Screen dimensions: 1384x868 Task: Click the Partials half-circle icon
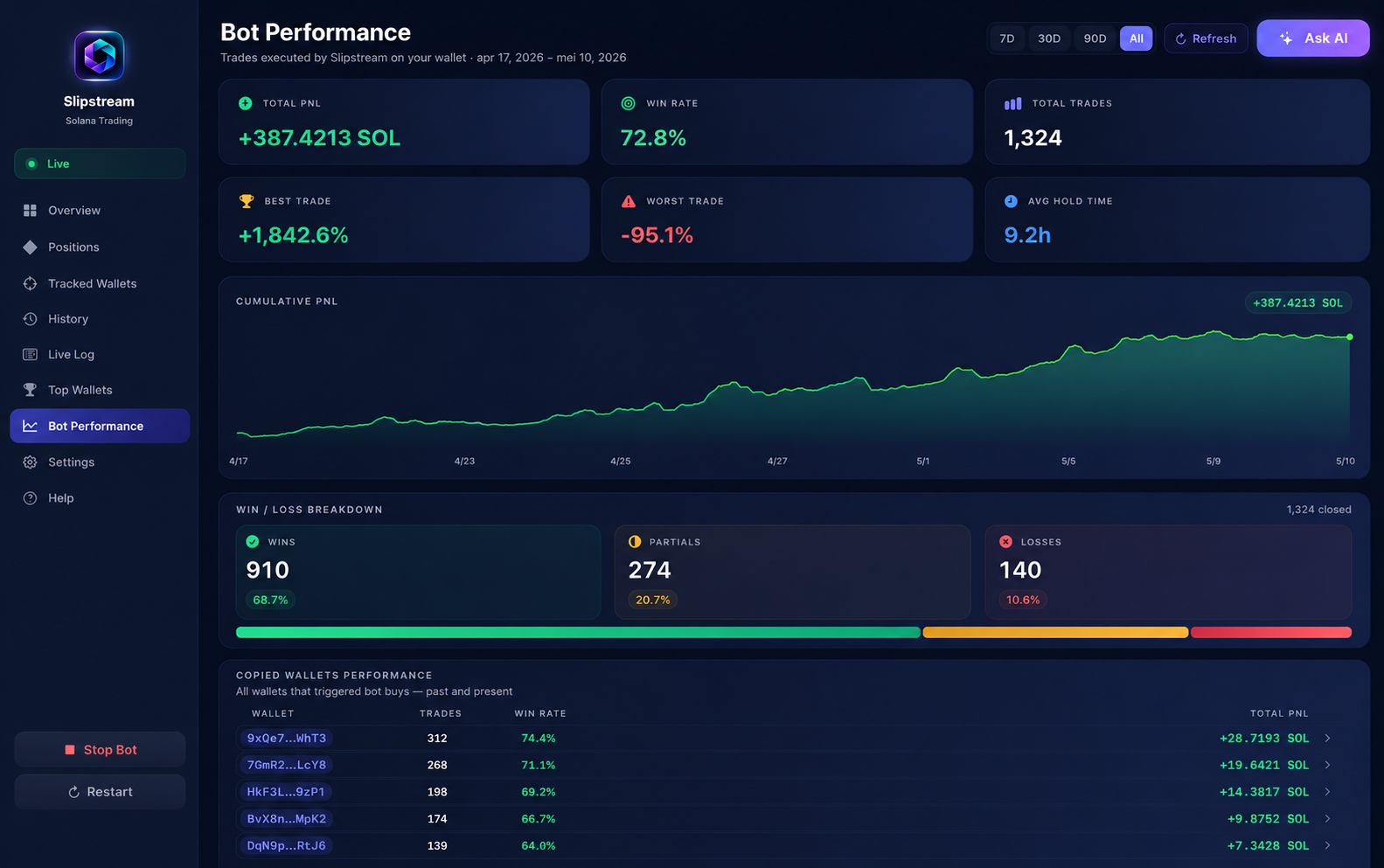tap(635, 542)
